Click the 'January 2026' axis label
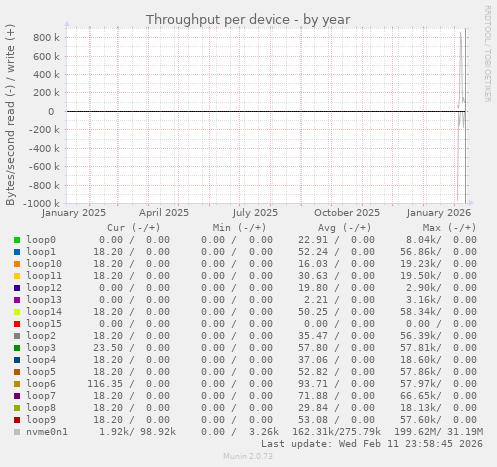497x467 pixels. pos(439,213)
